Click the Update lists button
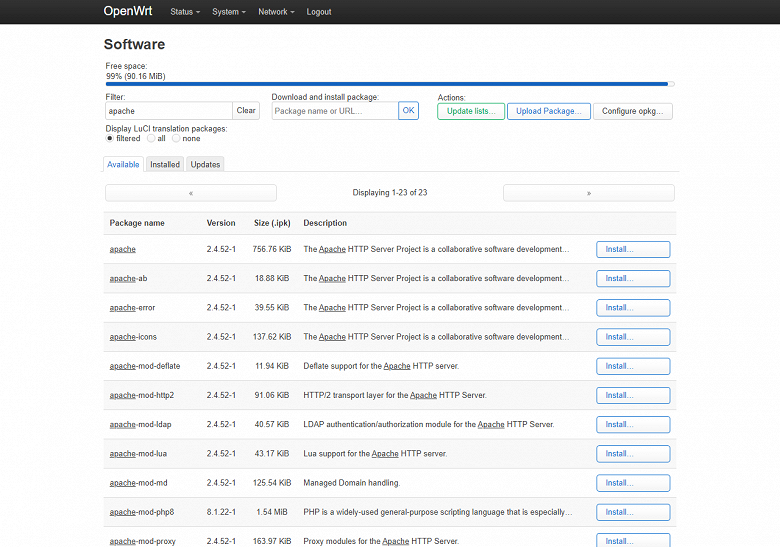The height and width of the screenshot is (547, 780). coord(471,111)
